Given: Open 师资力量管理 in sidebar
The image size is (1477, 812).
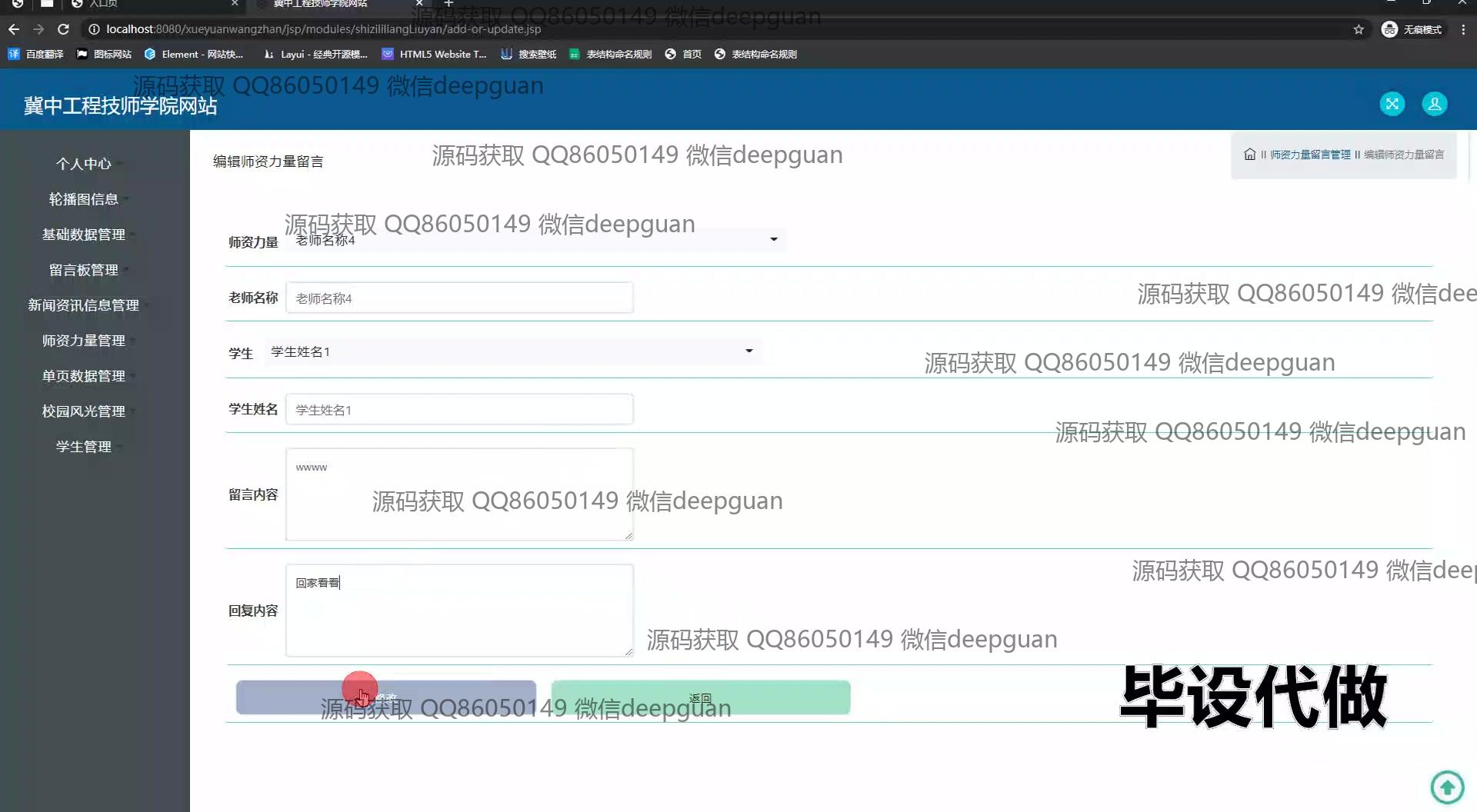Looking at the screenshot, I should point(83,341).
